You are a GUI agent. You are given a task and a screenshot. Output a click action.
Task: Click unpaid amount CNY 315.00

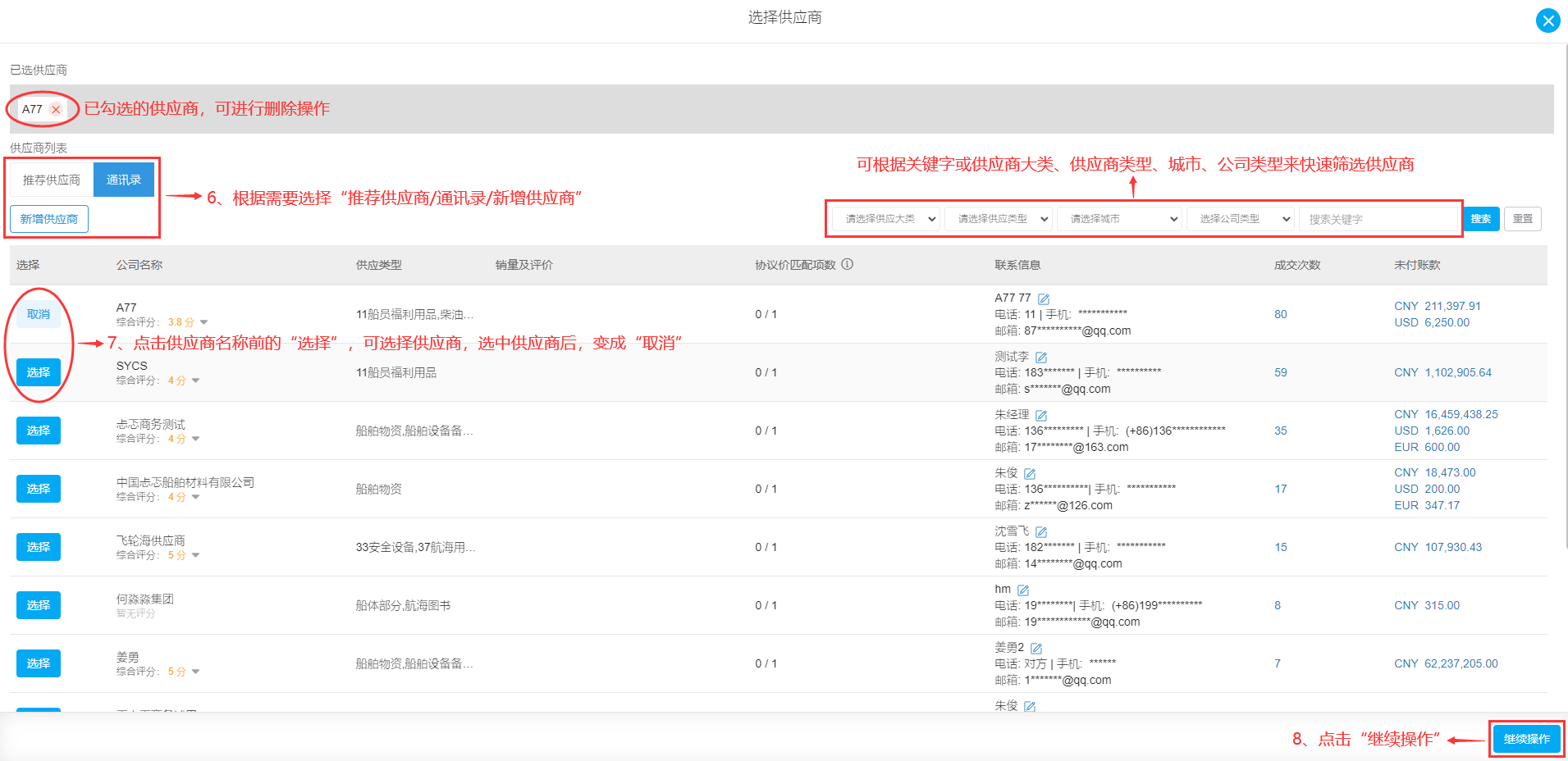(x=1427, y=605)
